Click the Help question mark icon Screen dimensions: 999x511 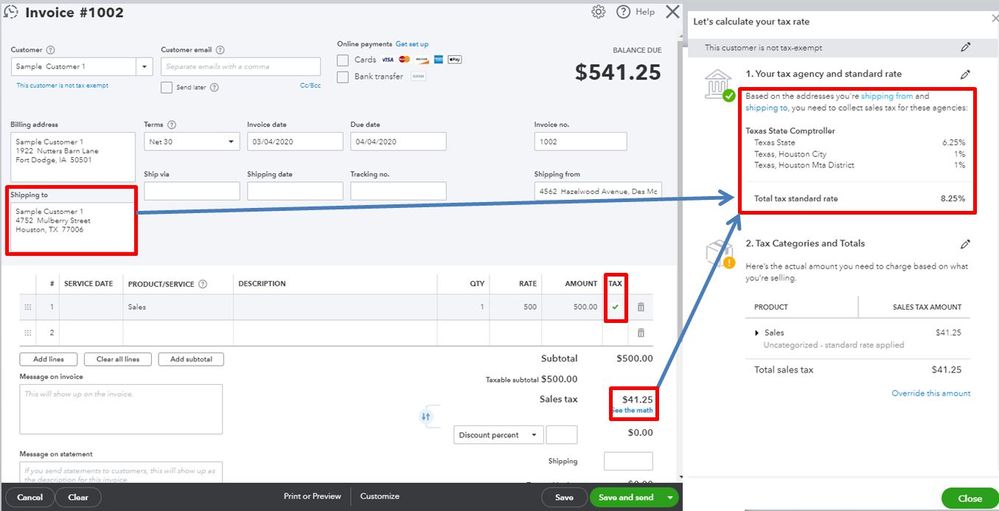point(623,11)
